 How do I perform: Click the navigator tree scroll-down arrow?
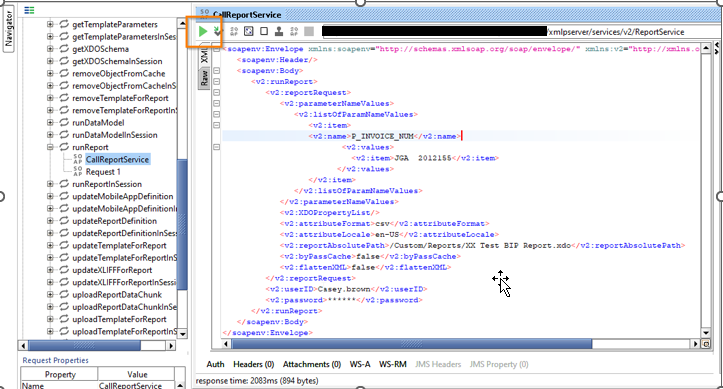pos(182,334)
